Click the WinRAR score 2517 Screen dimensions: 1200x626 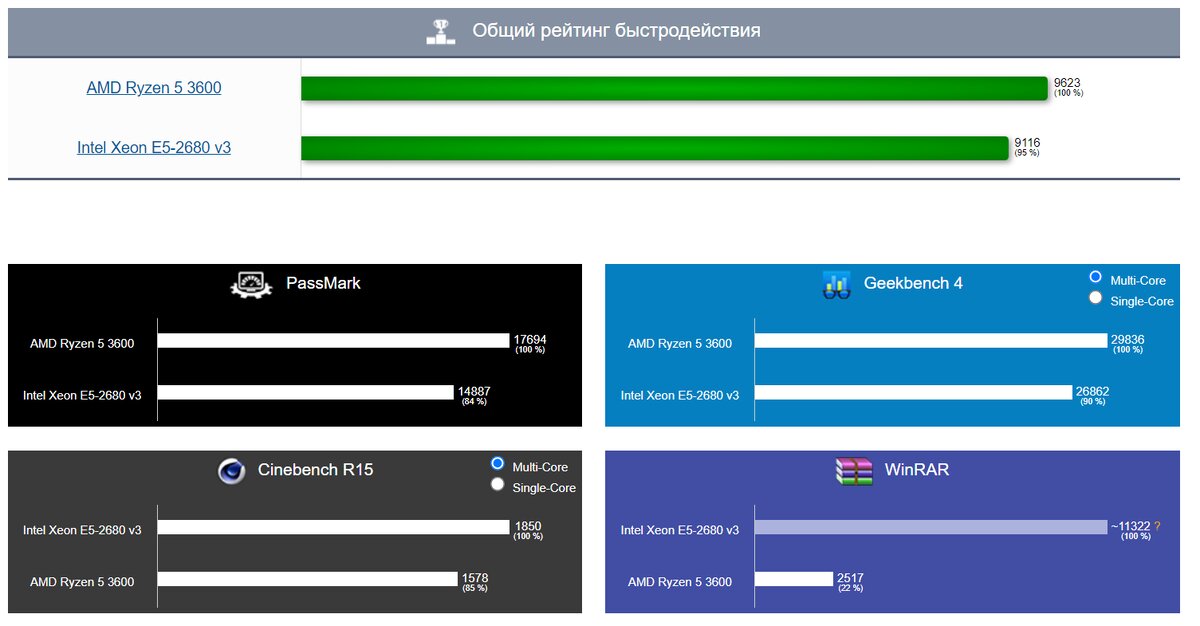coord(850,578)
